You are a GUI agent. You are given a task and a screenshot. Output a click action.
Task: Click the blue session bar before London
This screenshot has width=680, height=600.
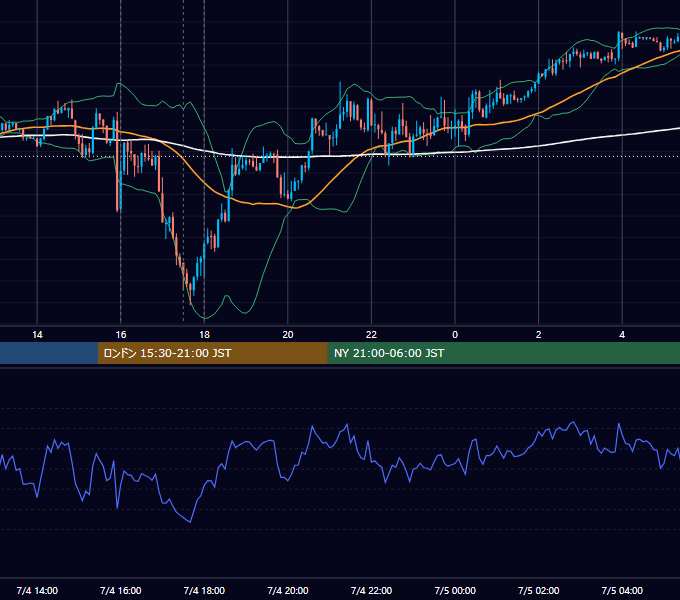pyautogui.click(x=49, y=353)
